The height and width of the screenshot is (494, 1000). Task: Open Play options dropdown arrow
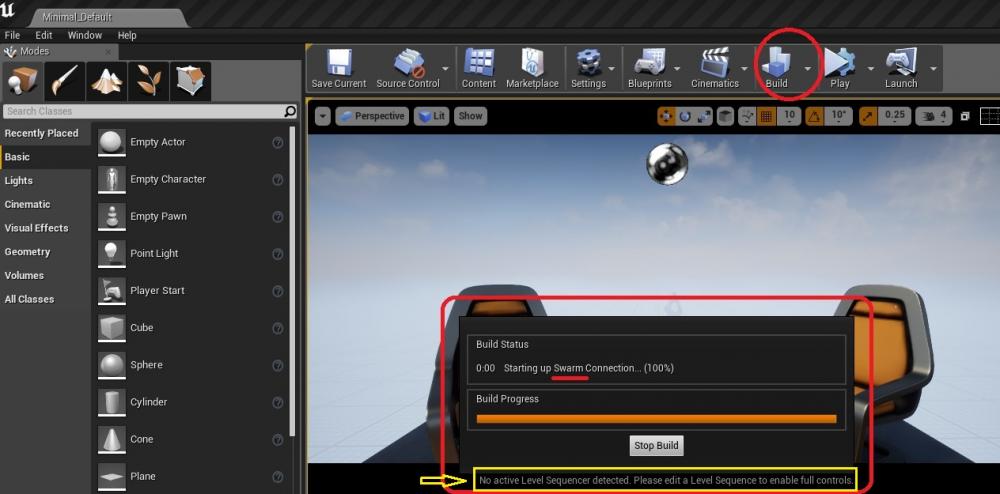870,68
